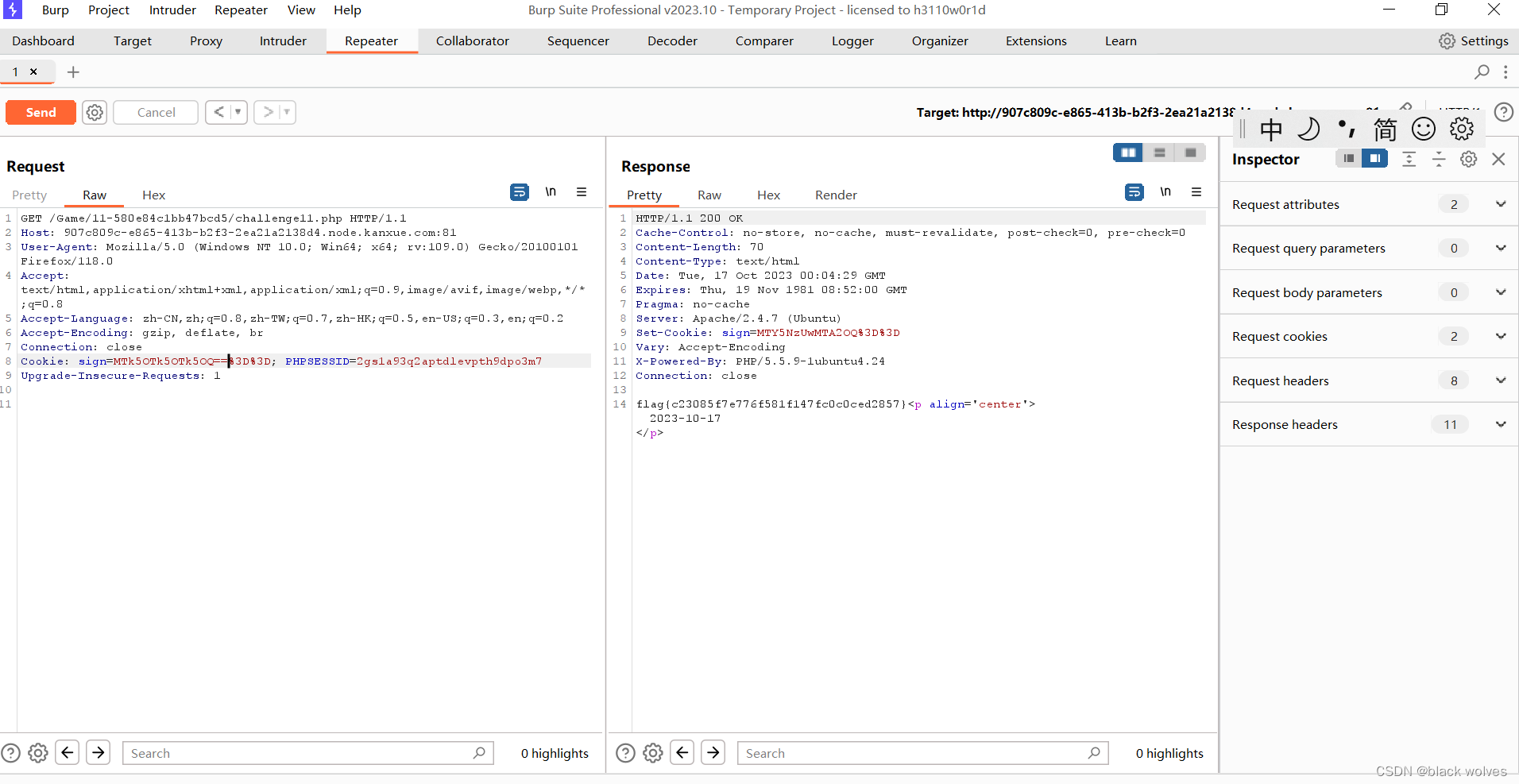Jump to next request search match
The height and width of the screenshot is (784, 1519).
point(99,752)
